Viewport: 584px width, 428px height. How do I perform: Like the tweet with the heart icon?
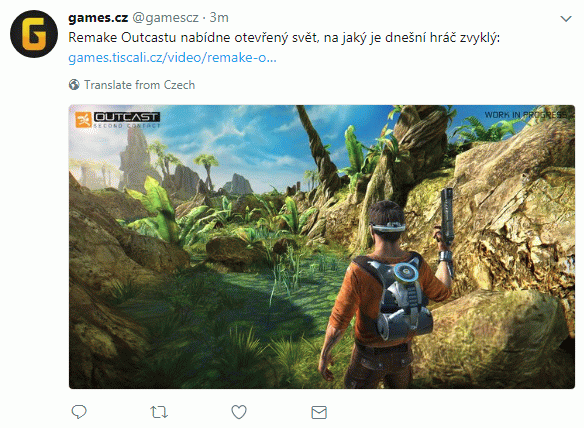pos(239,412)
